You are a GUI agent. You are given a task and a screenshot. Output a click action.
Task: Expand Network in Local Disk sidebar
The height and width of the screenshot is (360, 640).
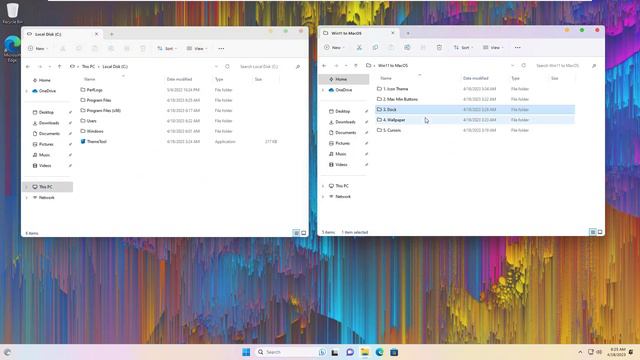(27, 198)
